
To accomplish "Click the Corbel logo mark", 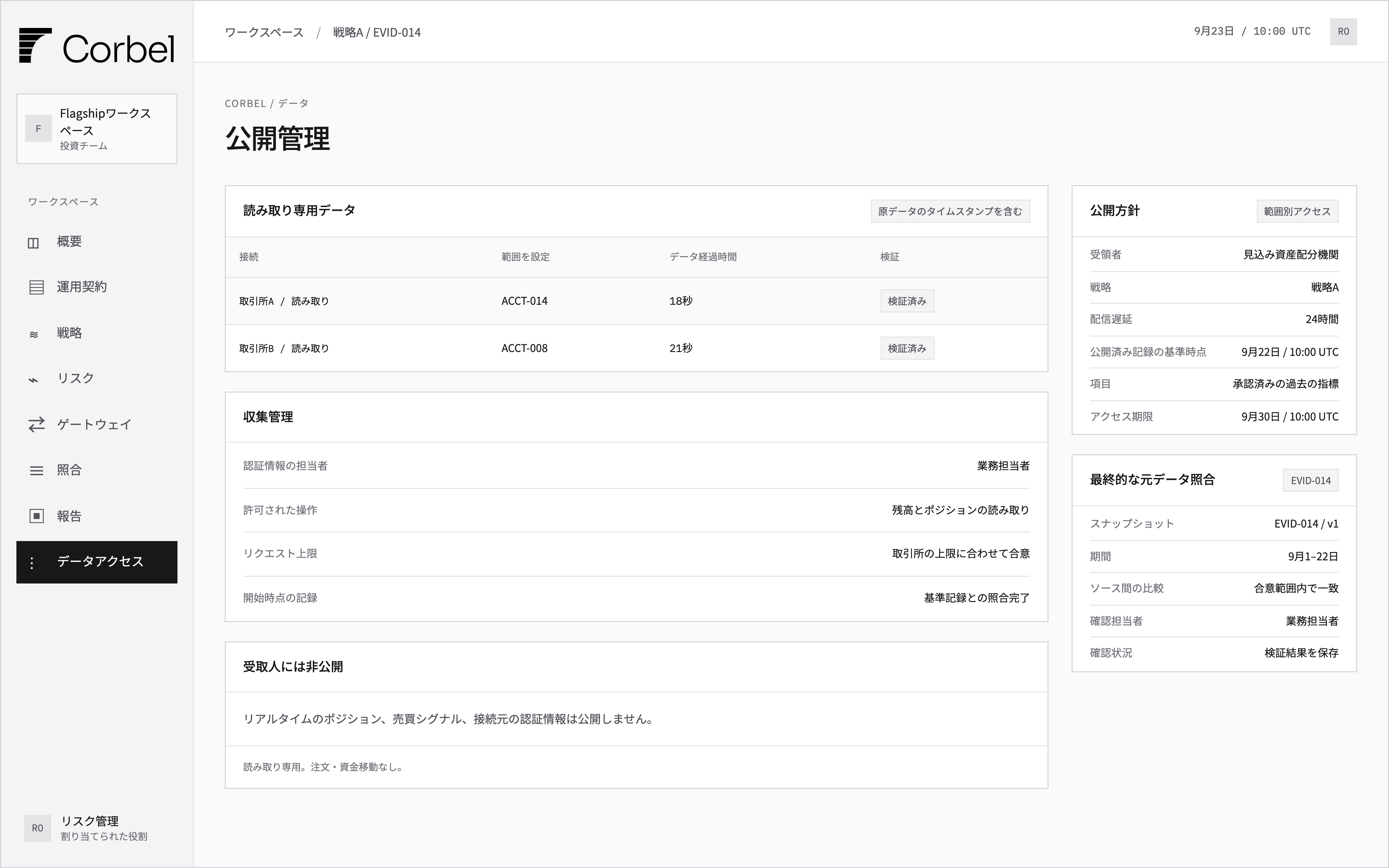I will tap(36, 45).
